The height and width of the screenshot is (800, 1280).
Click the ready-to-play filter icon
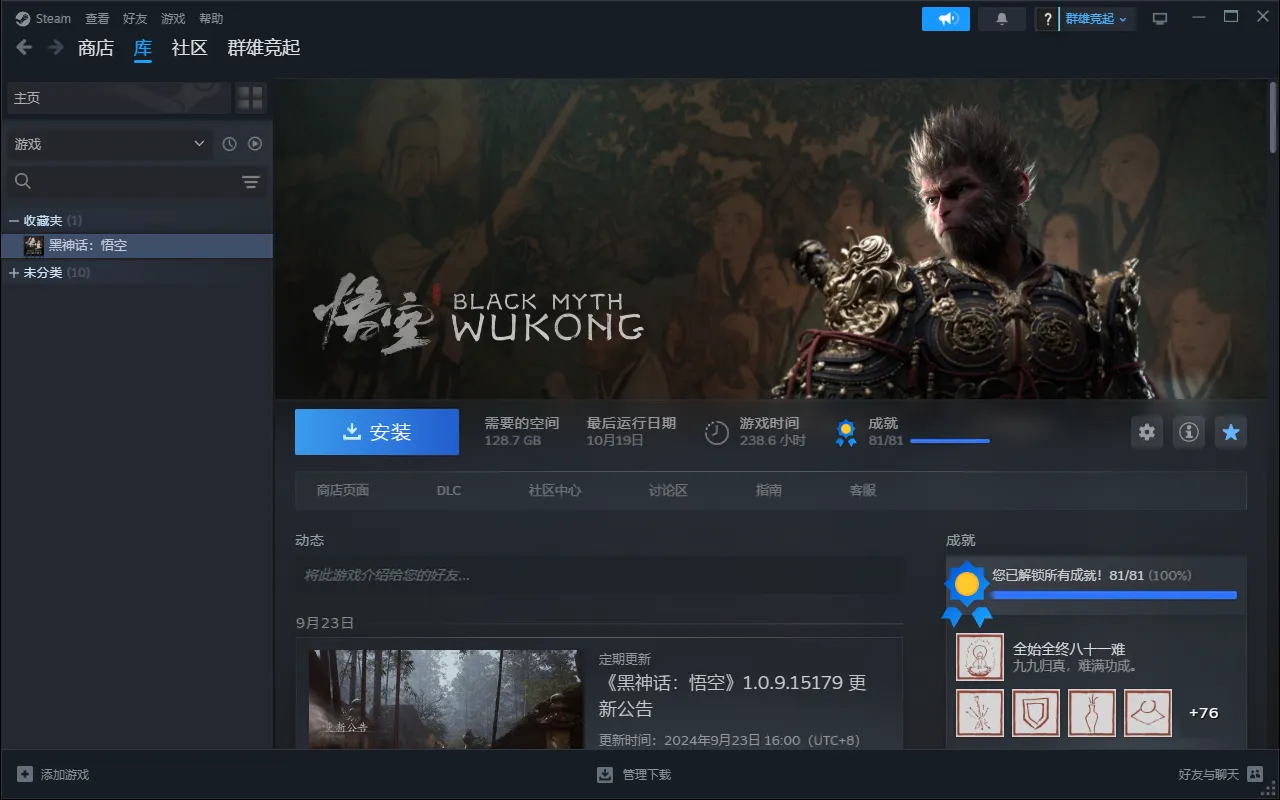(255, 144)
